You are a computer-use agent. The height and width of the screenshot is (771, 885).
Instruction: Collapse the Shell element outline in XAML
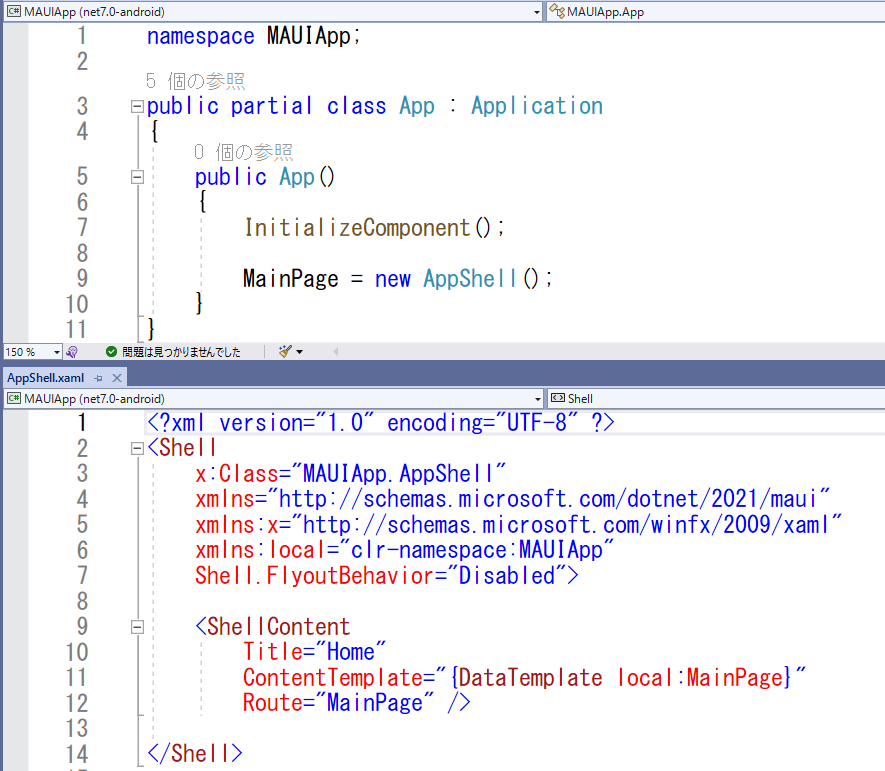pyautogui.click(x=137, y=449)
